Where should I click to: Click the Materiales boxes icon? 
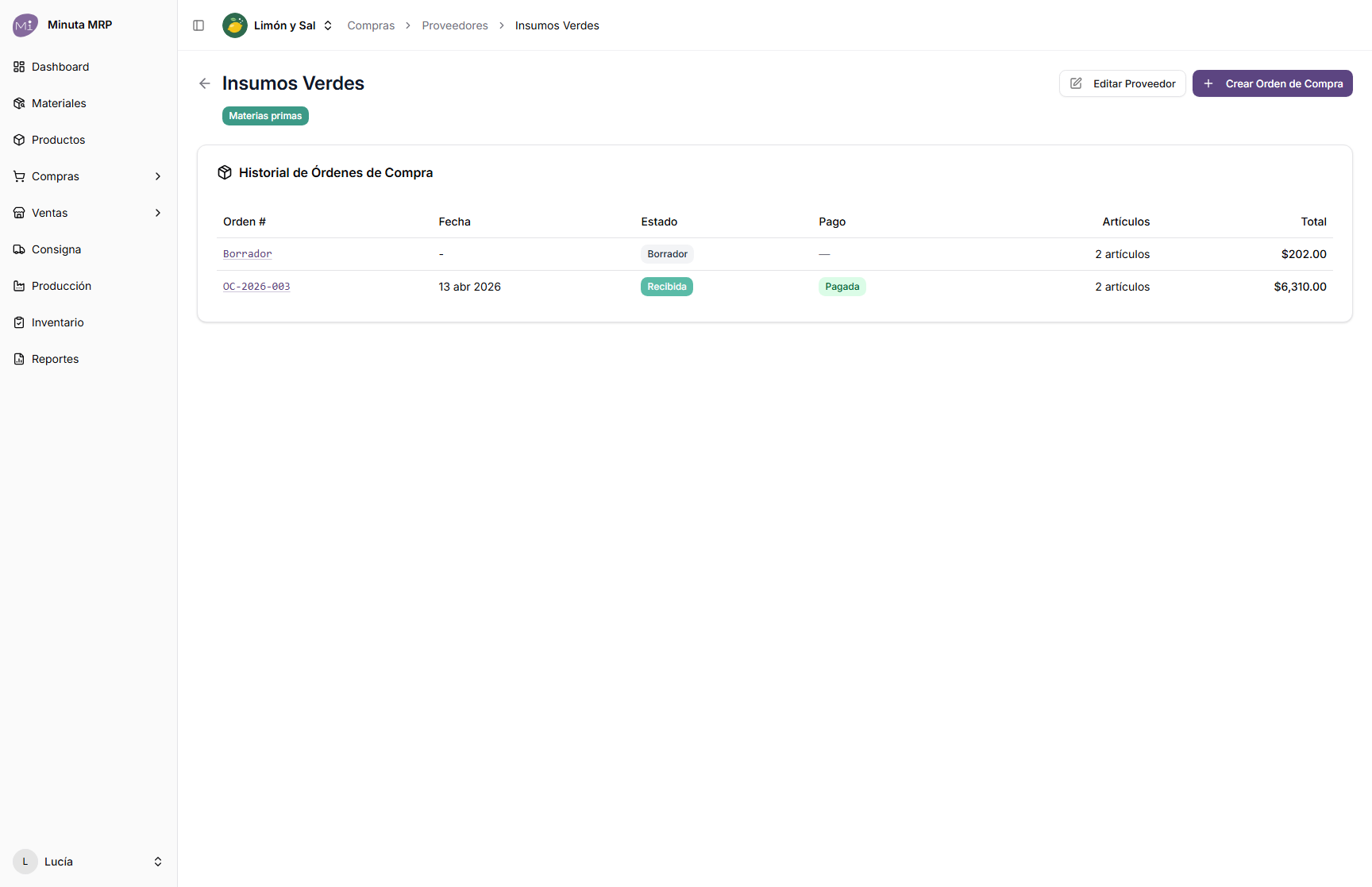click(19, 103)
